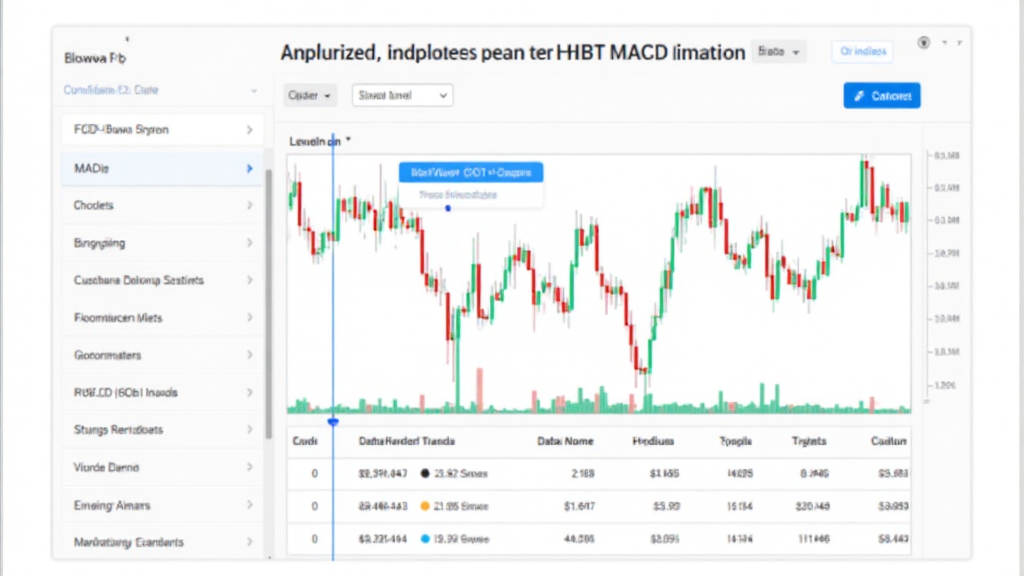The width and height of the screenshot is (1024, 576).
Task: Click the blue timeline marker below the chart
Action: coord(334,422)
